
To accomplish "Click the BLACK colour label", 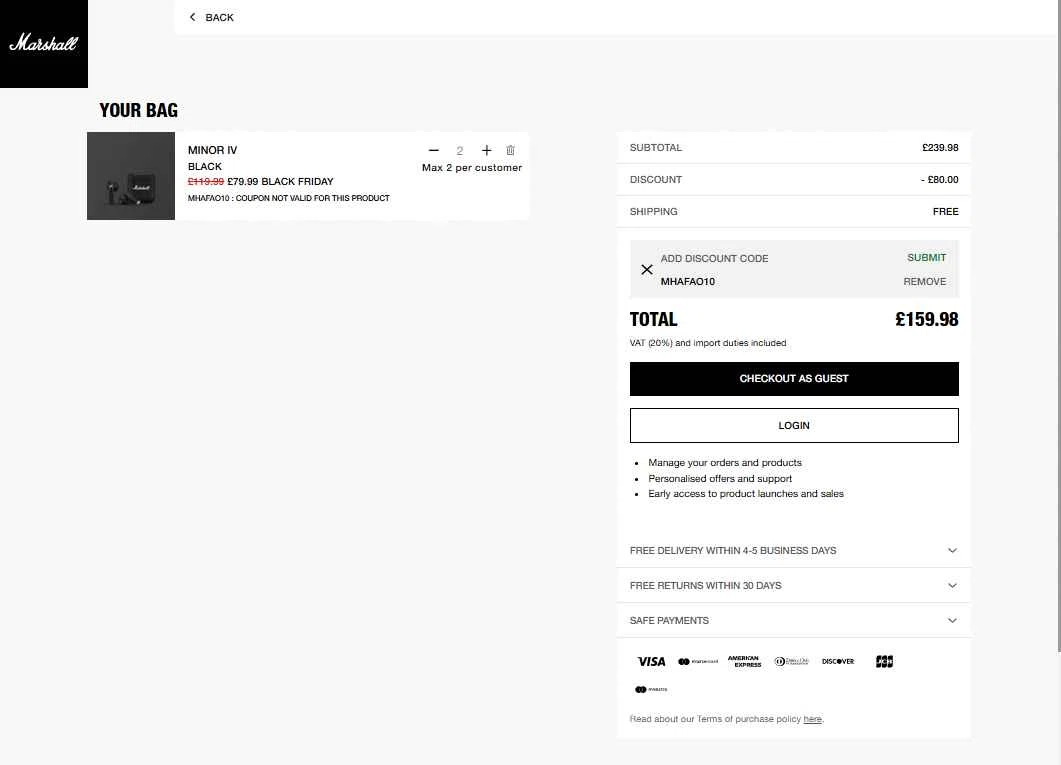I will point(204,166).
